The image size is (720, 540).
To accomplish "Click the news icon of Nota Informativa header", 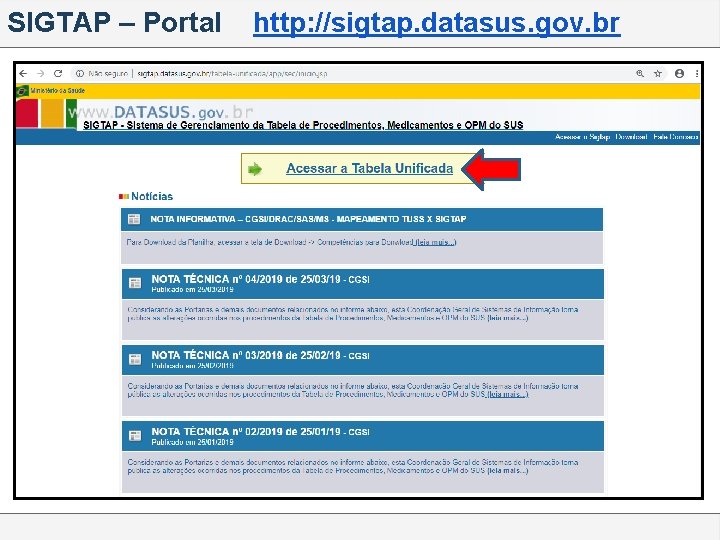I will [x=134, y=219].
